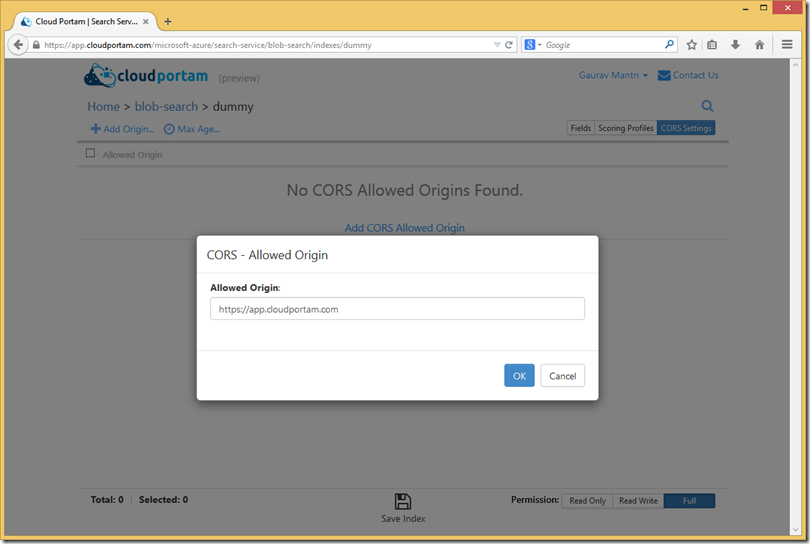Click the scrollbar up arrow
Viewport: 810px width, 544px height.
(x=796, y=65)
